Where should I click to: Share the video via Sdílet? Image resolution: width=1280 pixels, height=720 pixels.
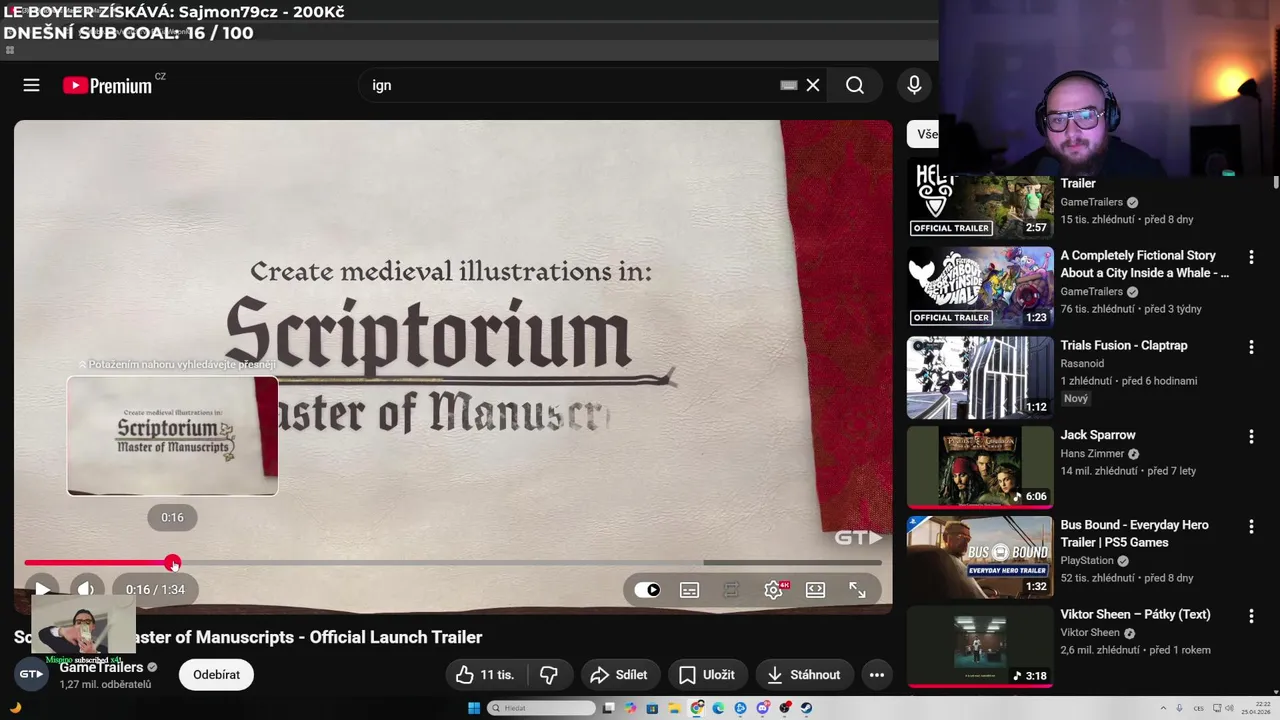coord(619,675)
